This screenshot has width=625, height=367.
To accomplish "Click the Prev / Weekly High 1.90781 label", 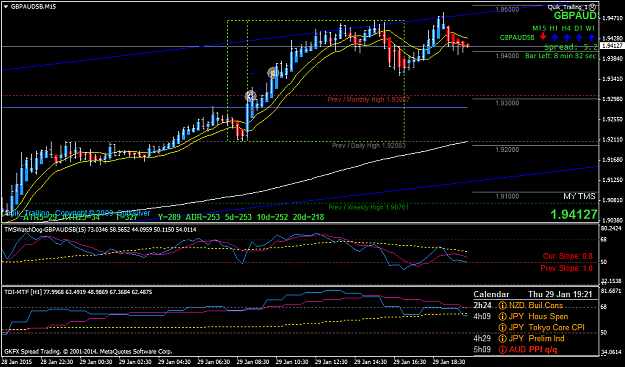I will tap(369, 207).
